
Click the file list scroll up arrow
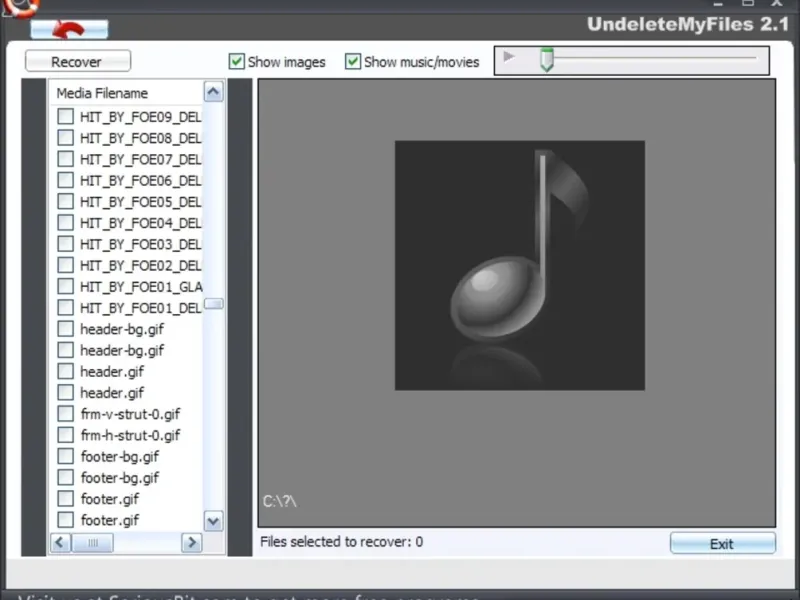pyautogui.click(x=213, y=92)
